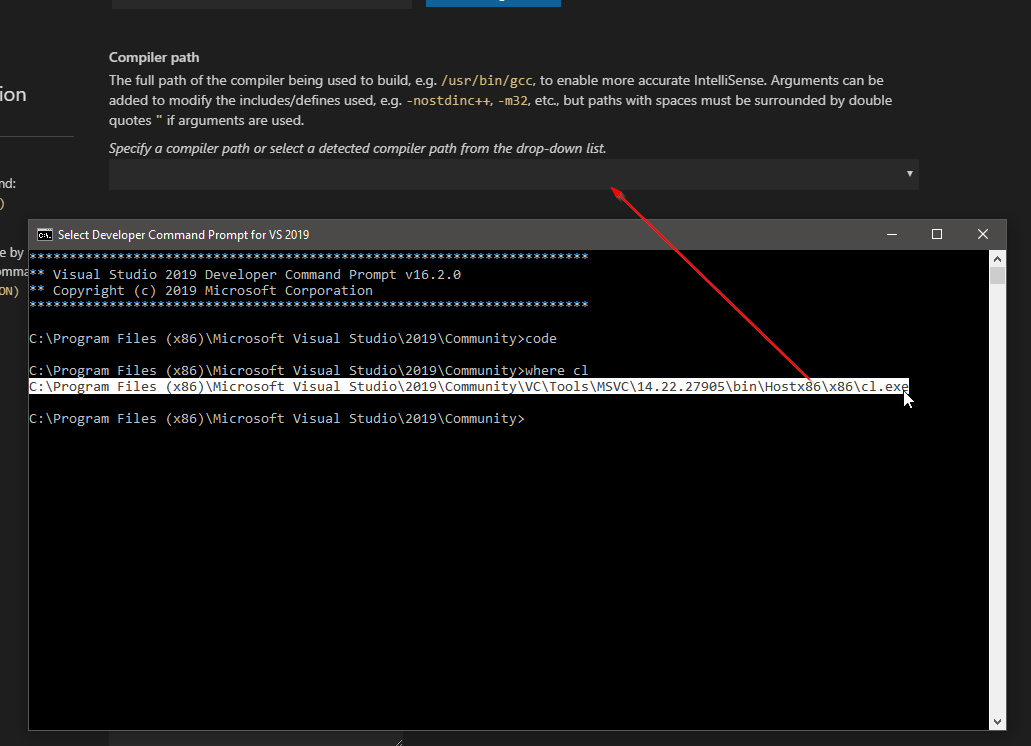Click the last empty Community> prompt line

(277, 419)
